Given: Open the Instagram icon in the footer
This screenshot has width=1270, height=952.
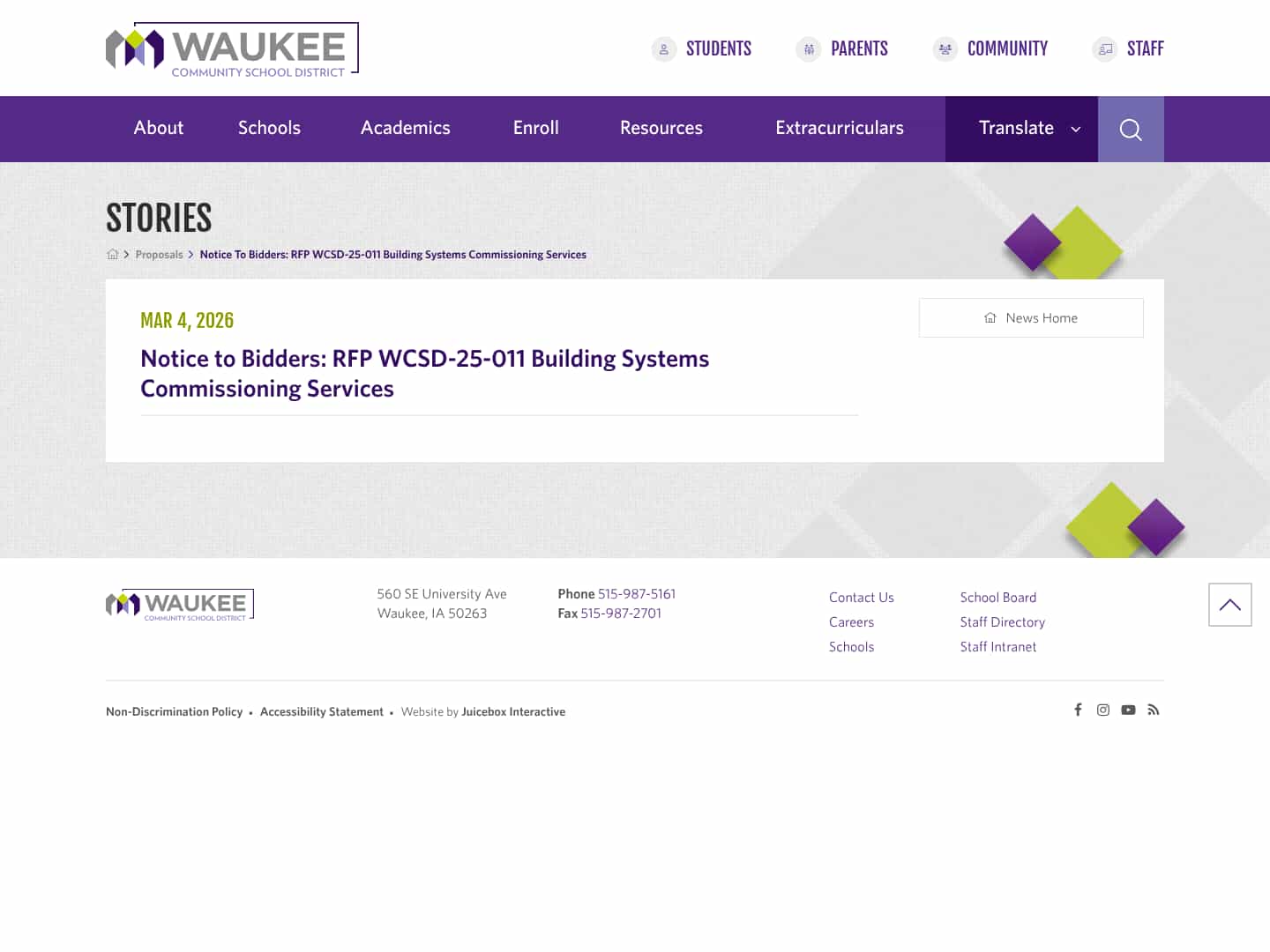Looking at the screenshot, I should [x=1102, y=710].
